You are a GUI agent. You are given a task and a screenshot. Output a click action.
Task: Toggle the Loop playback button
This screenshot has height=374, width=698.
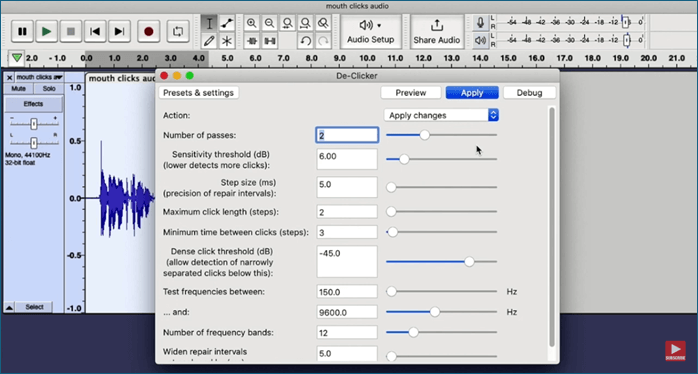tap(178, 31)
